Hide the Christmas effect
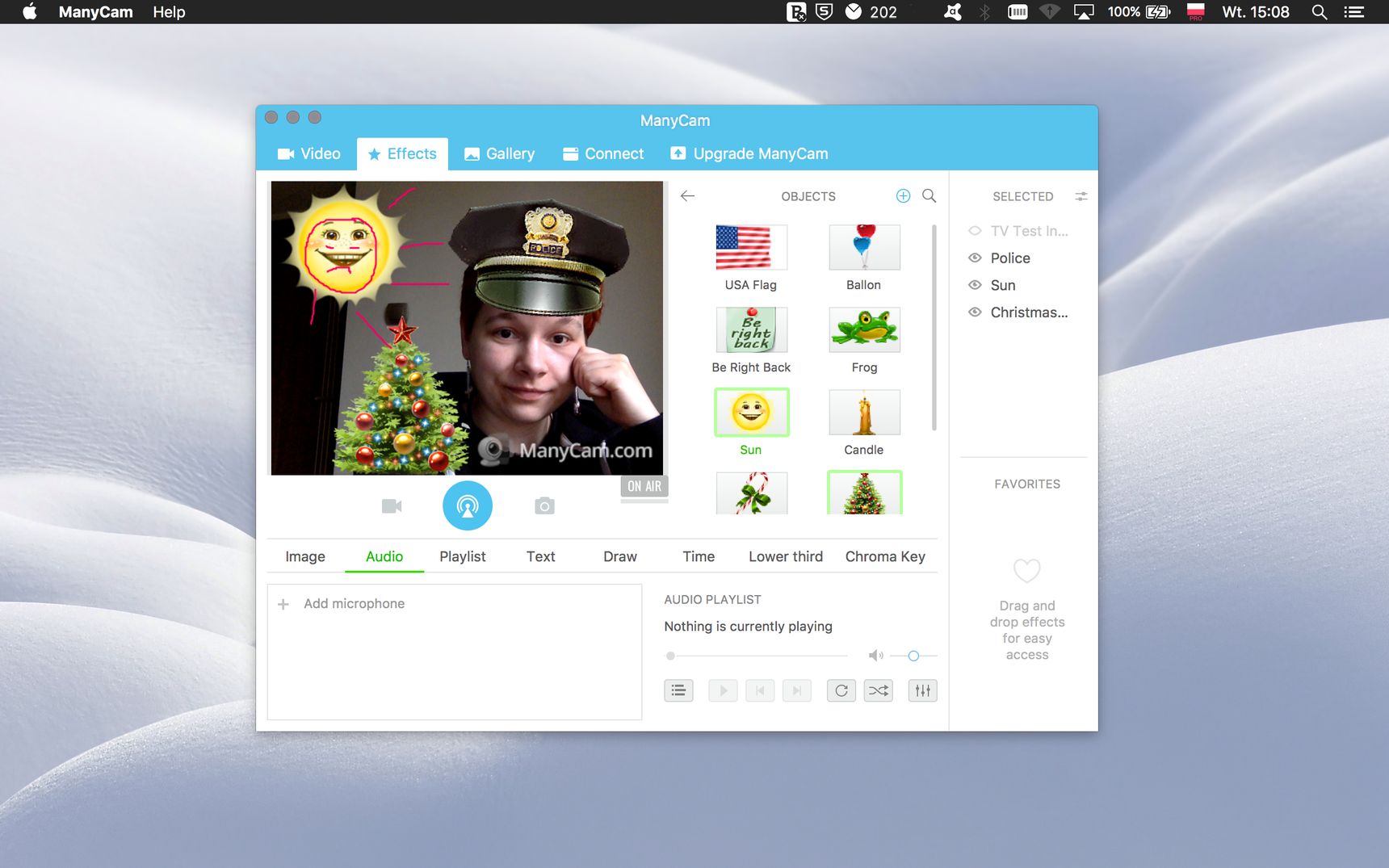This screenshot has width=1389, height=868. [975, 312]
